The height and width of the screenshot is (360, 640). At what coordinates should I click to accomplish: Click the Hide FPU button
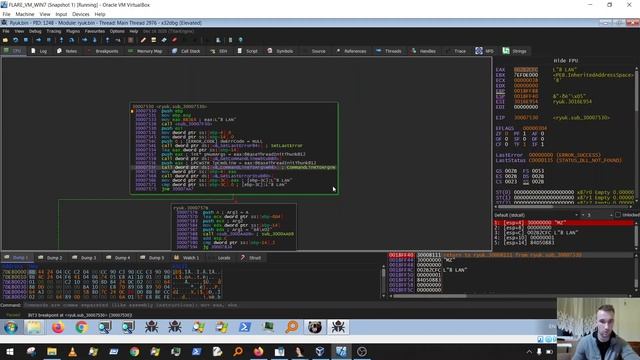pyautogui.click(x=565, y=60)
